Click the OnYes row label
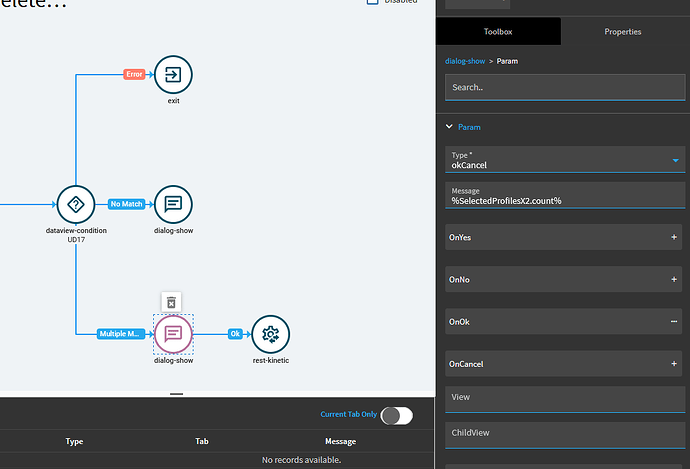This screenshot has width=690, height=469. pos(460,237)
